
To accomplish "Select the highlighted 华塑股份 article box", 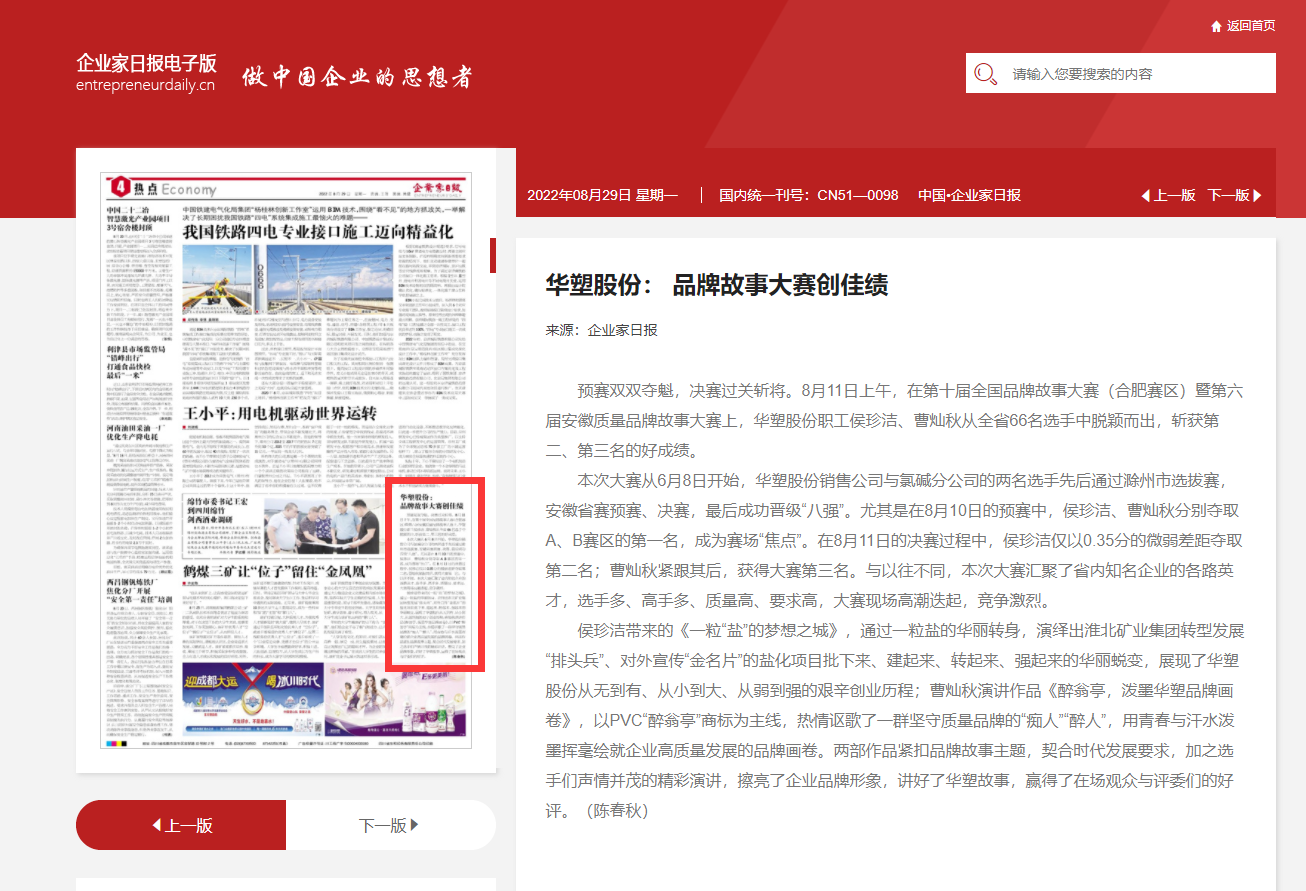I will coord(435,575).
